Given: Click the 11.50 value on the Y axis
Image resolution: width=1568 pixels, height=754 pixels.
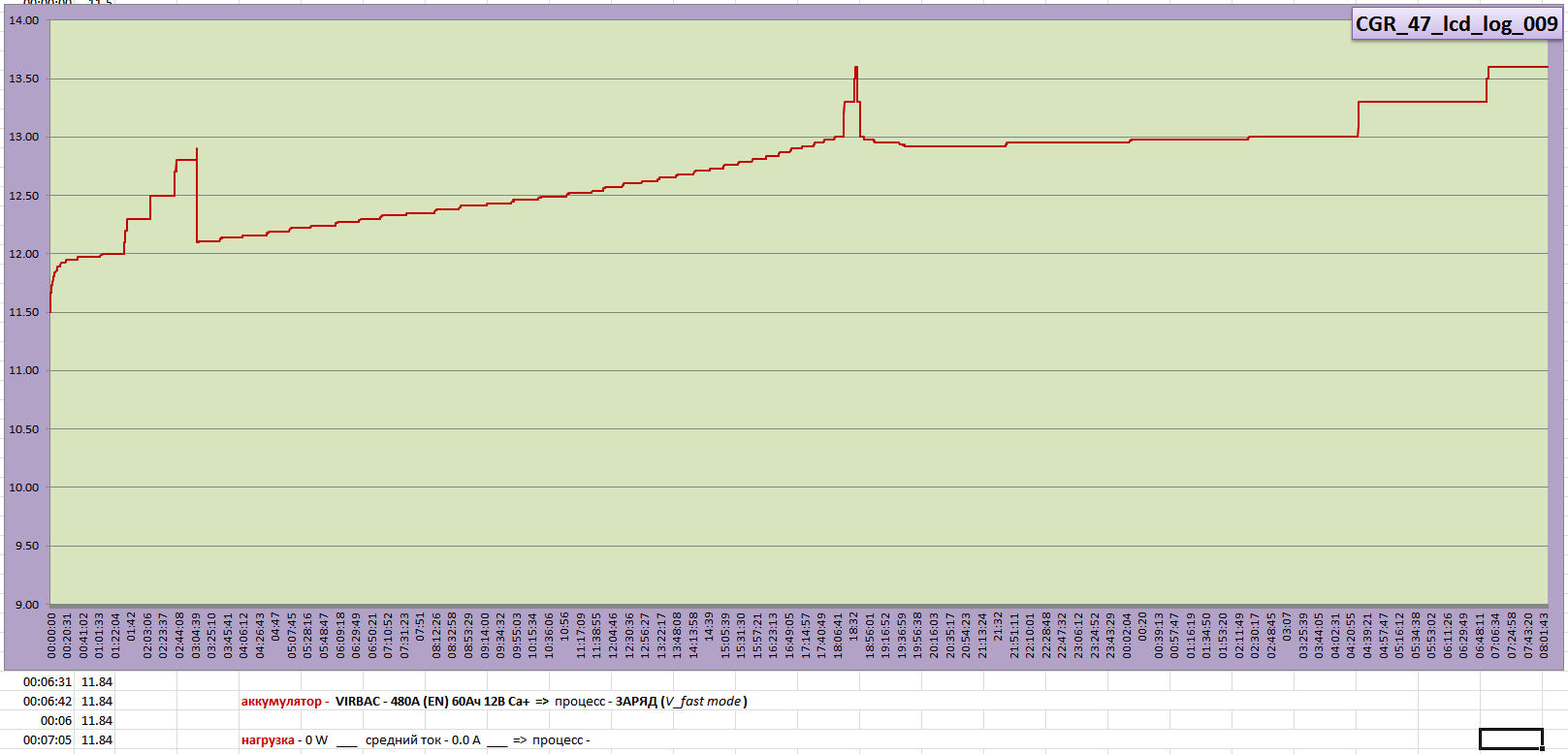Looking at the screenshot, I should coord(24,312).
